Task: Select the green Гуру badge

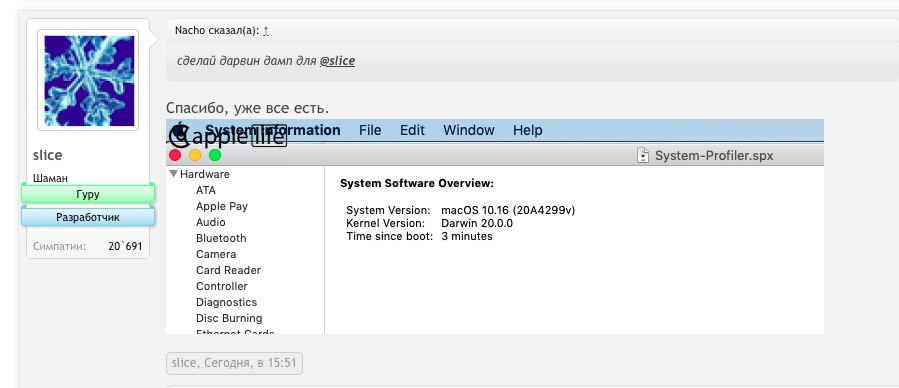Action: tap(88, 194)
